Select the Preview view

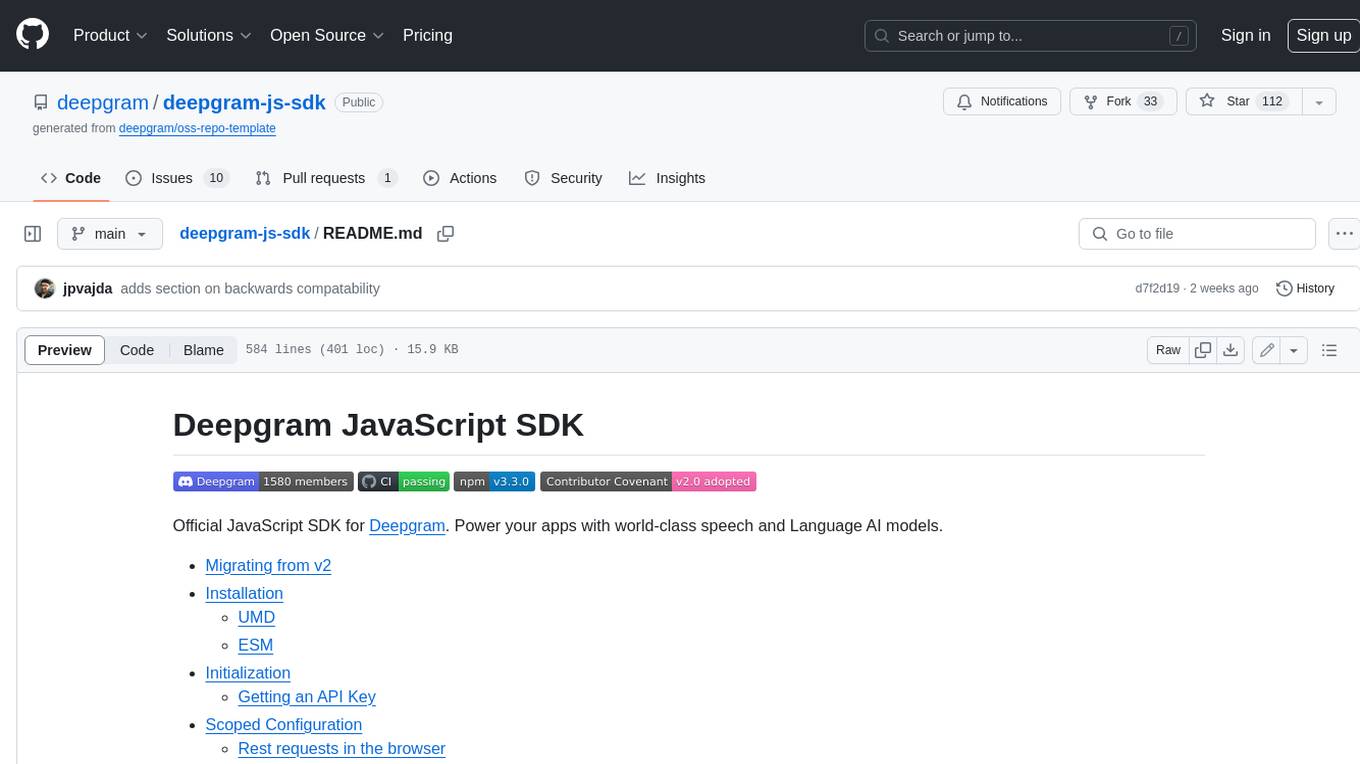(65, 350)
